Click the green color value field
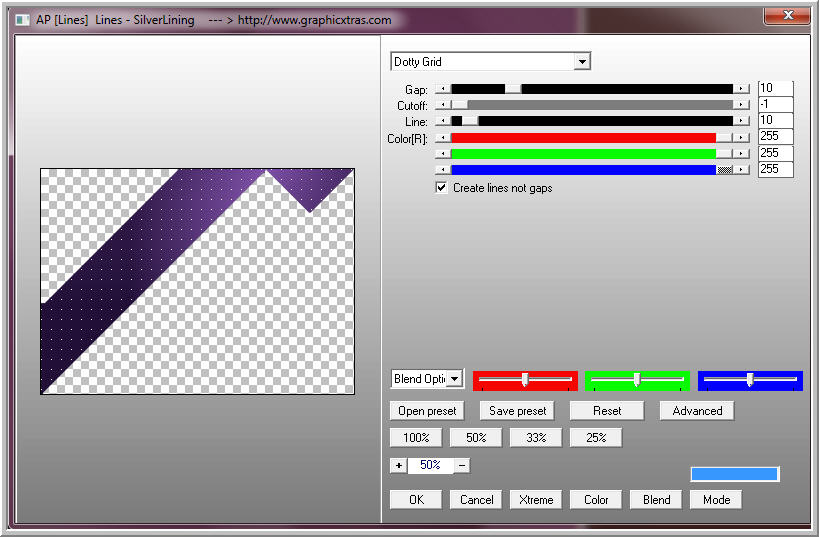The width and height of the screenshot is (819, 537). [x=776, y=153]
